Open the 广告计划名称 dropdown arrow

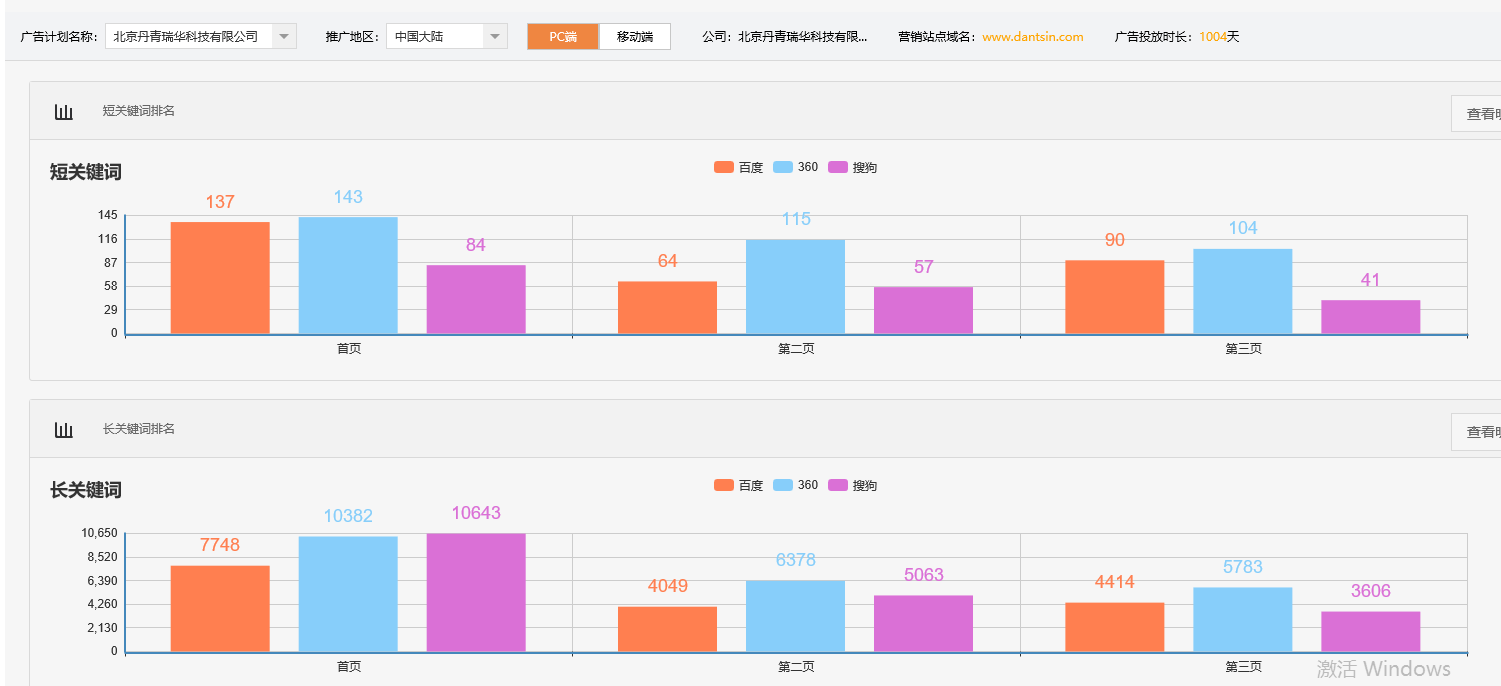point(284,36)
